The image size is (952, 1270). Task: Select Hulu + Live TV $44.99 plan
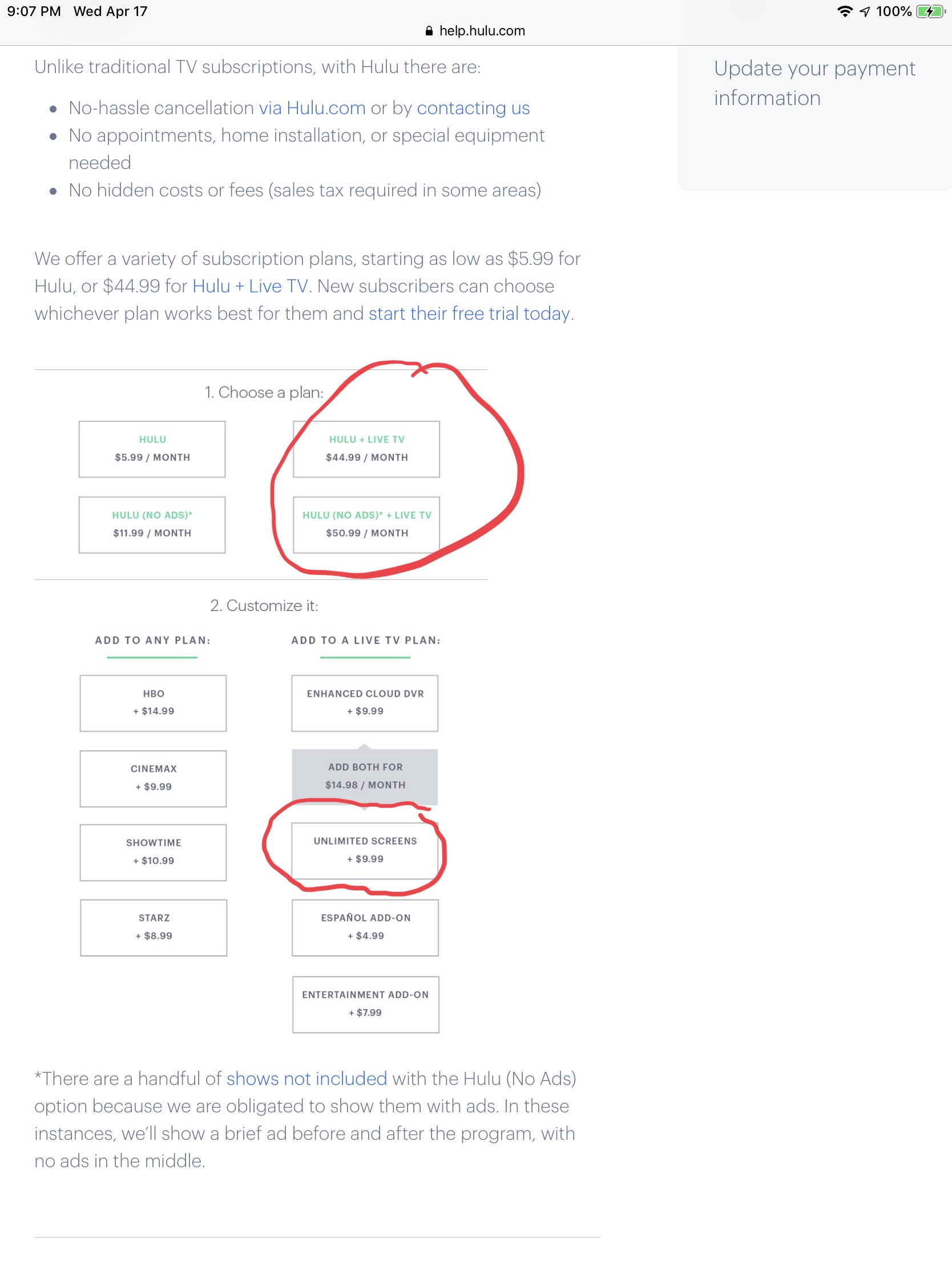click(366, 449)
